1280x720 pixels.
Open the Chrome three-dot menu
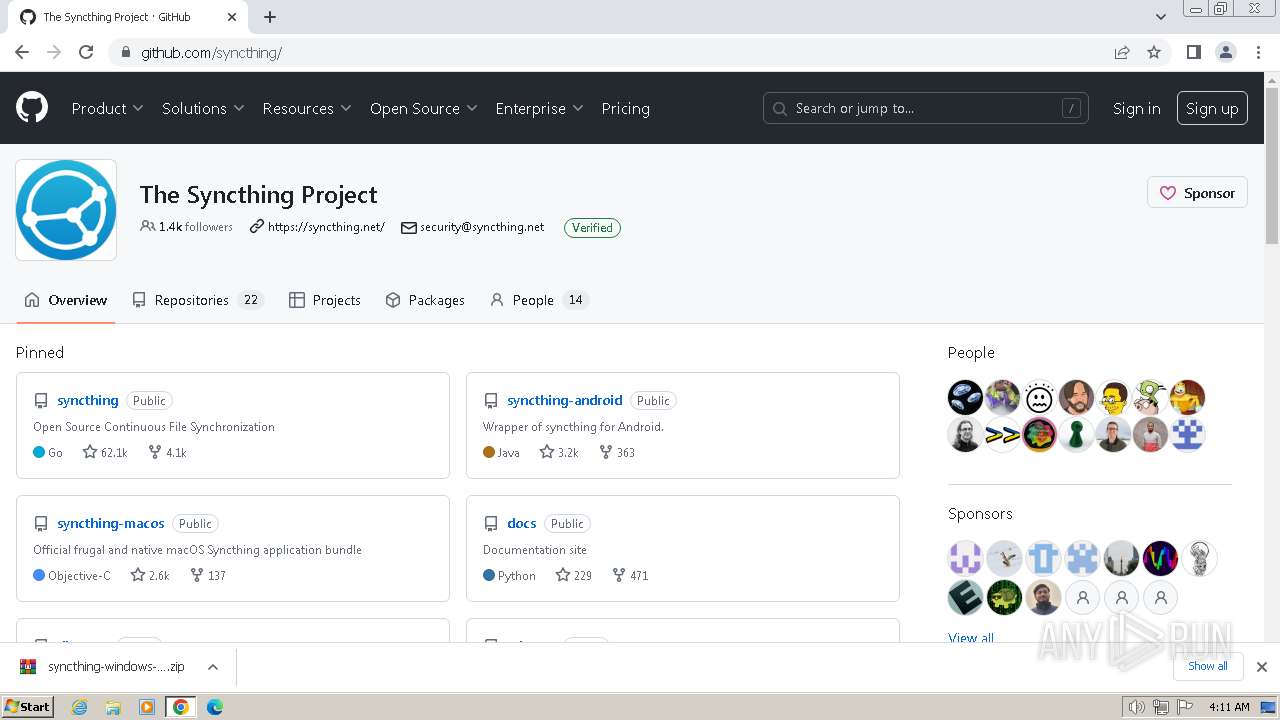1258,52
